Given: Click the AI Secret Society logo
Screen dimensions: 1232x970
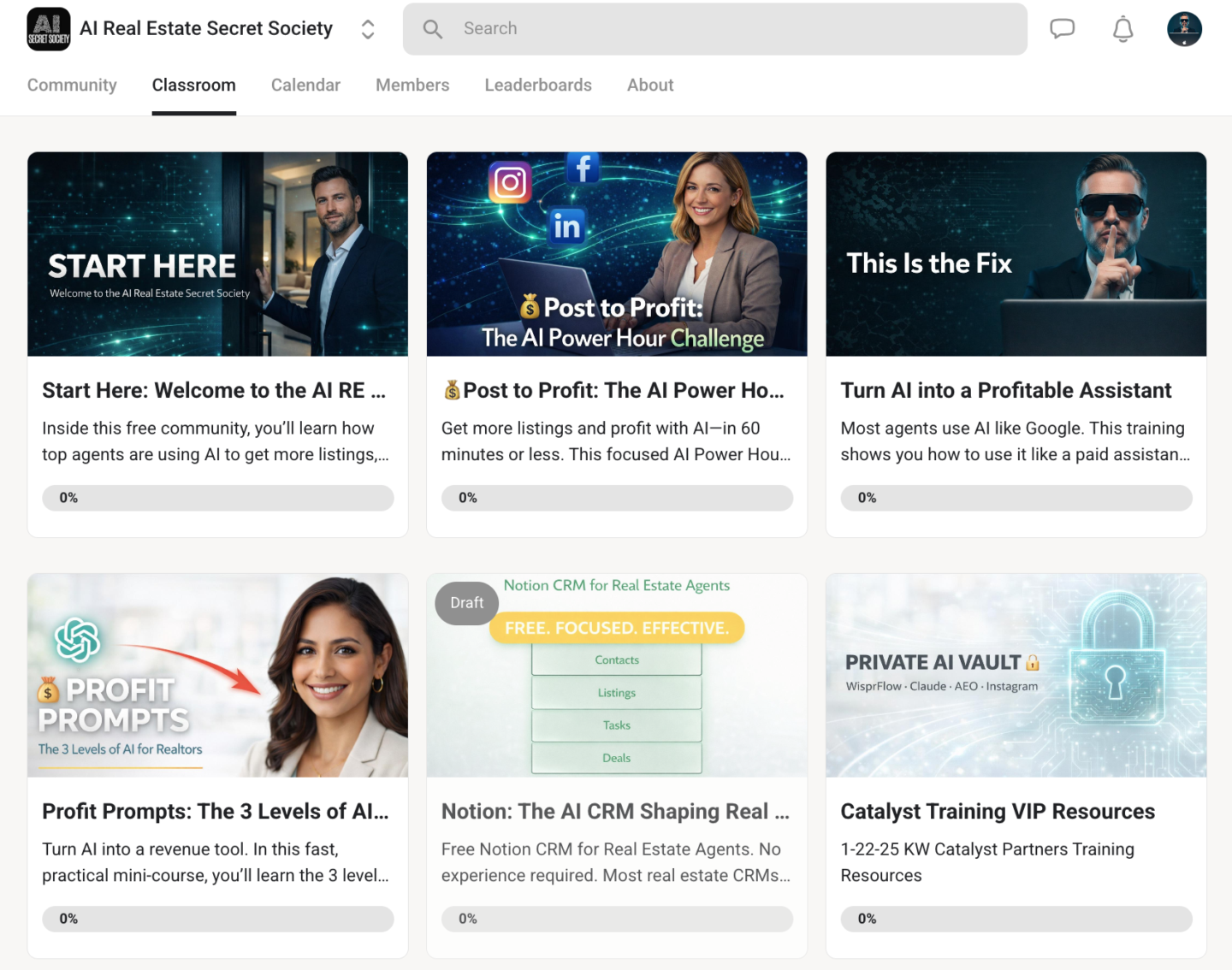Looking at the screenshot, I should [49, 29].
